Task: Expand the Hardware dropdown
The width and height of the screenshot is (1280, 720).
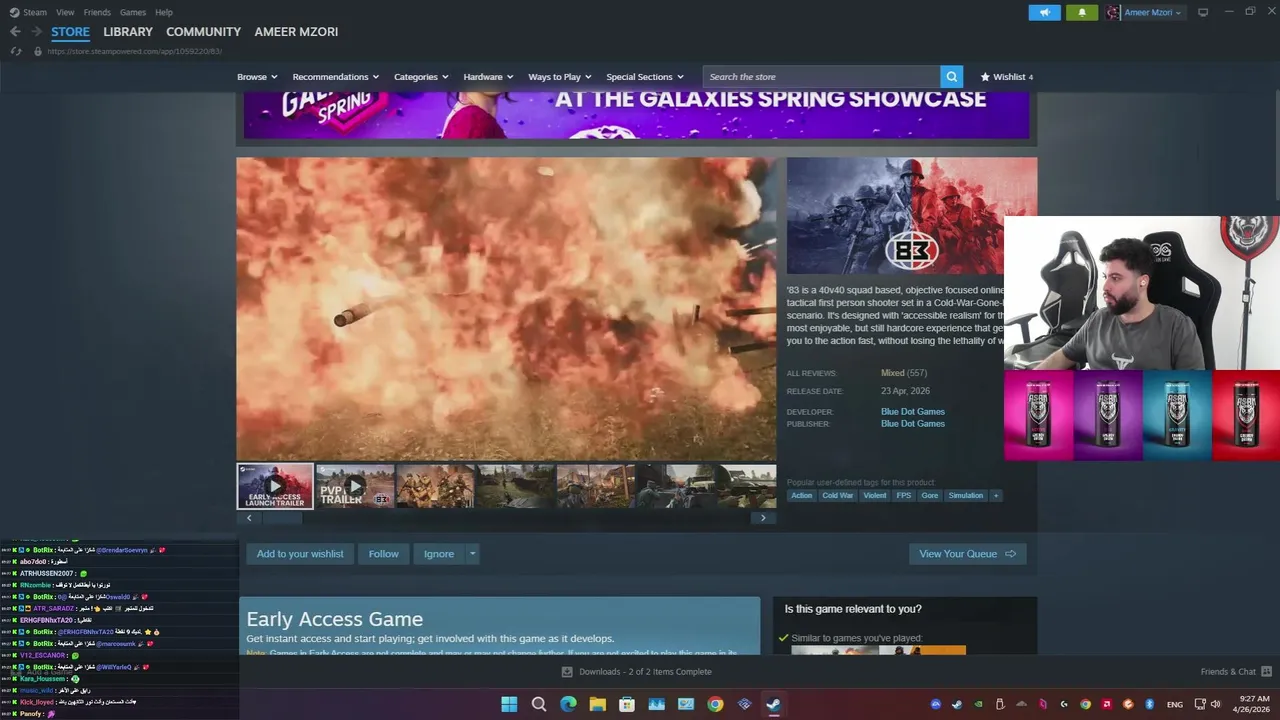Action: pos(488,76)
